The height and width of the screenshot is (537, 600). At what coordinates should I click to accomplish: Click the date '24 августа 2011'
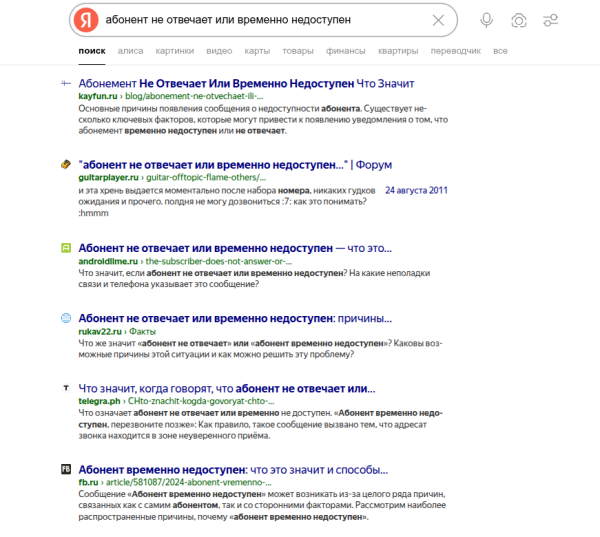pyautogui.click(x=416, y=190)
